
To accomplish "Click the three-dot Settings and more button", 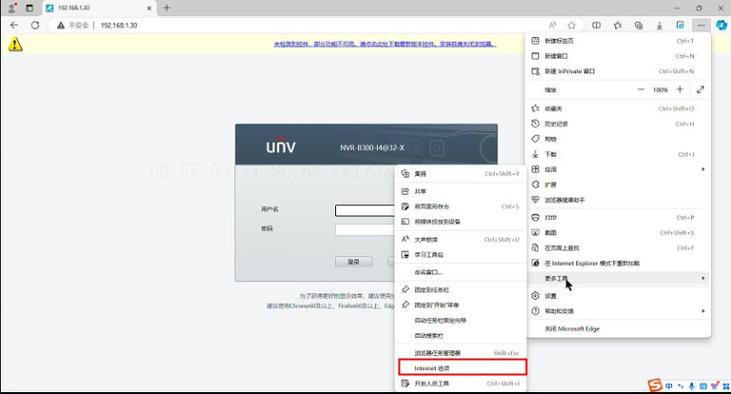I will 701,25.
